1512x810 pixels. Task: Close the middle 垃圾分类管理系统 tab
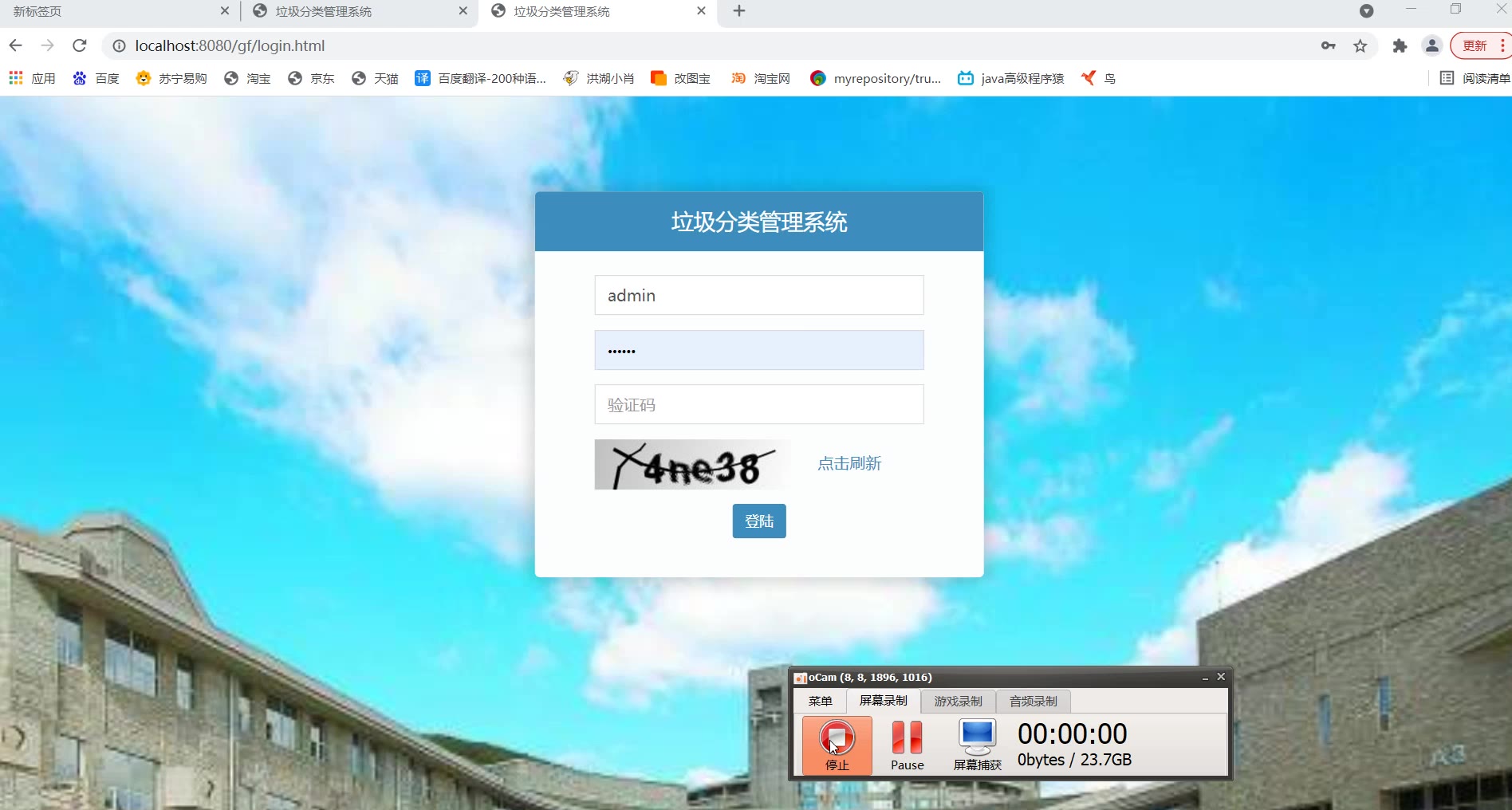[463, 11]
